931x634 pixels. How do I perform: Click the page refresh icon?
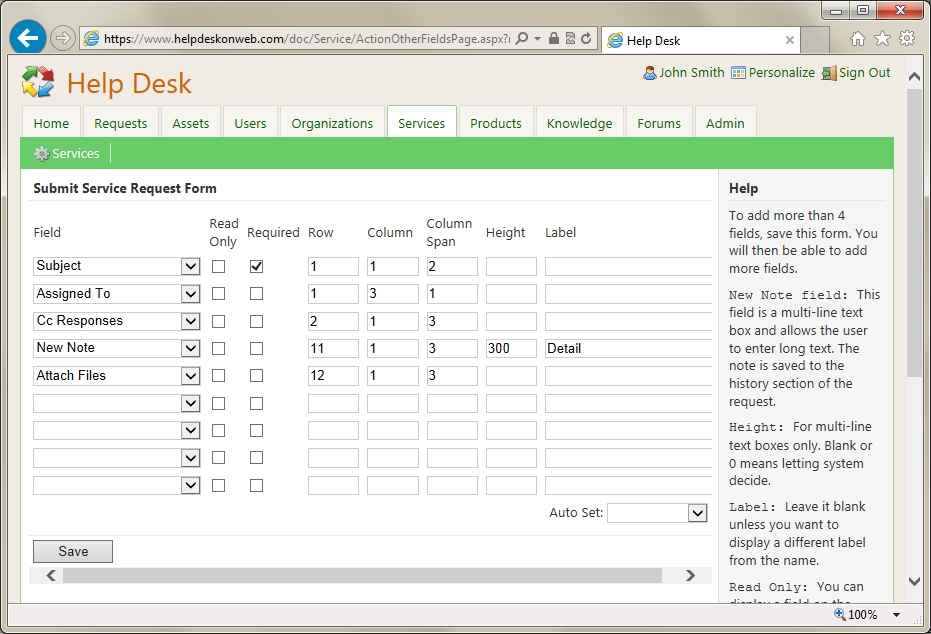coord(586,39)
